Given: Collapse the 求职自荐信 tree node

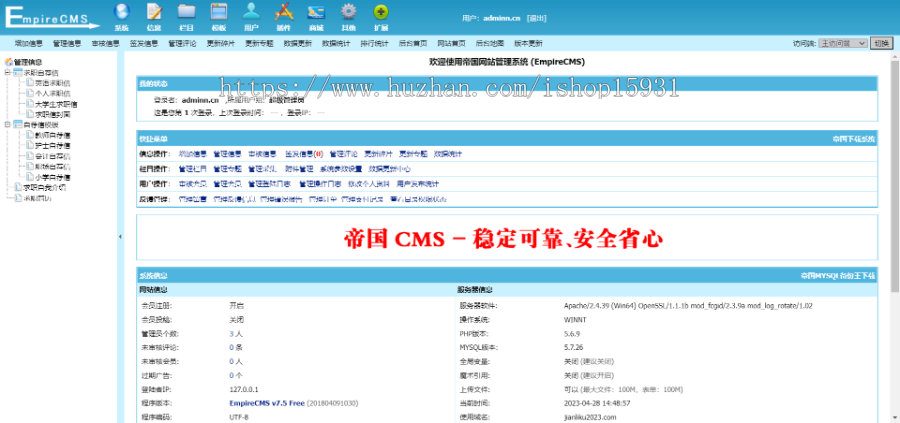Looking at the screenshot, I should (x=7, y=73).
